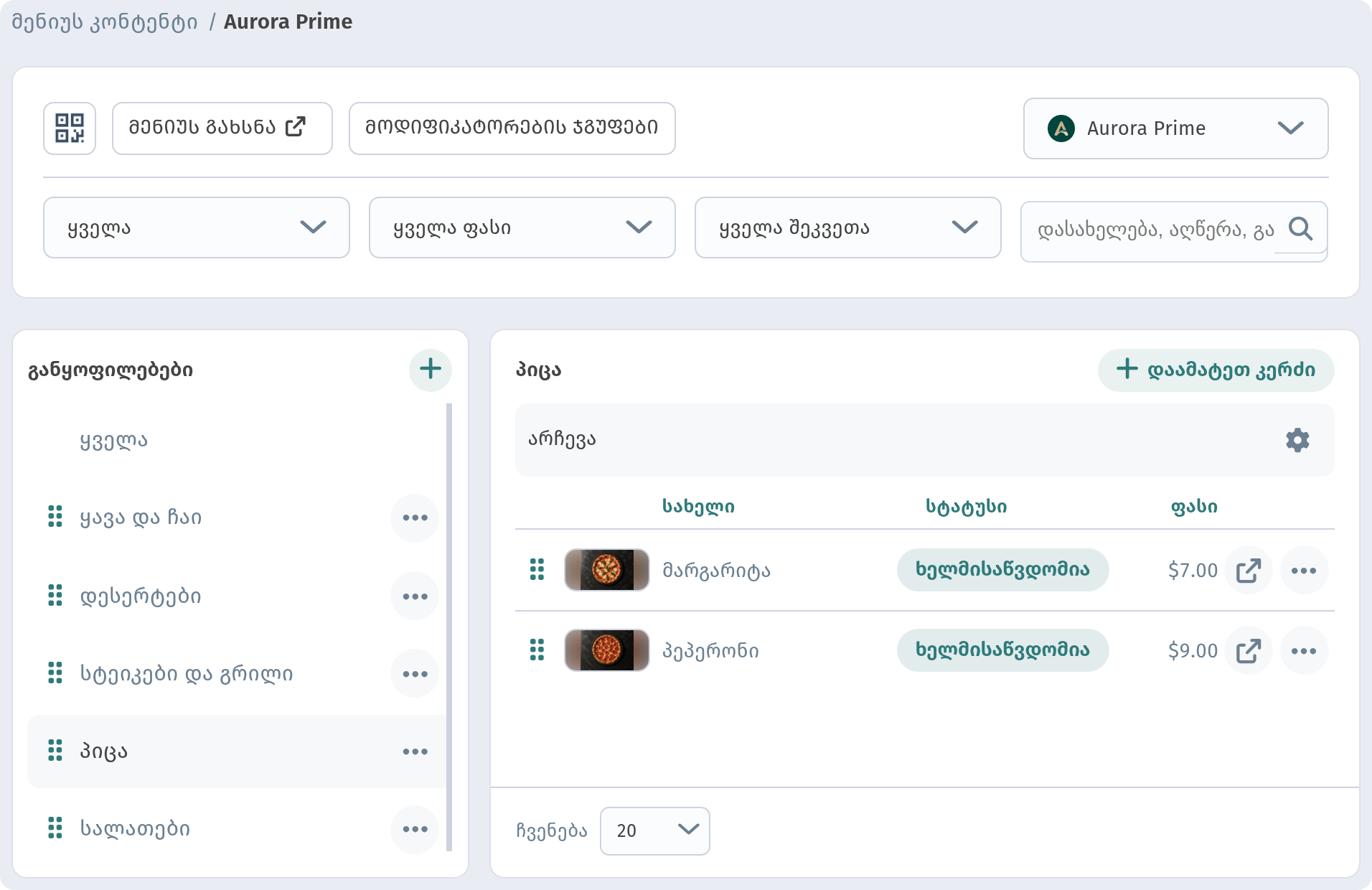Screen dimensions: 1372x890
Task: Select the სტეიკები და გრილი section
Action: (187, 674)
